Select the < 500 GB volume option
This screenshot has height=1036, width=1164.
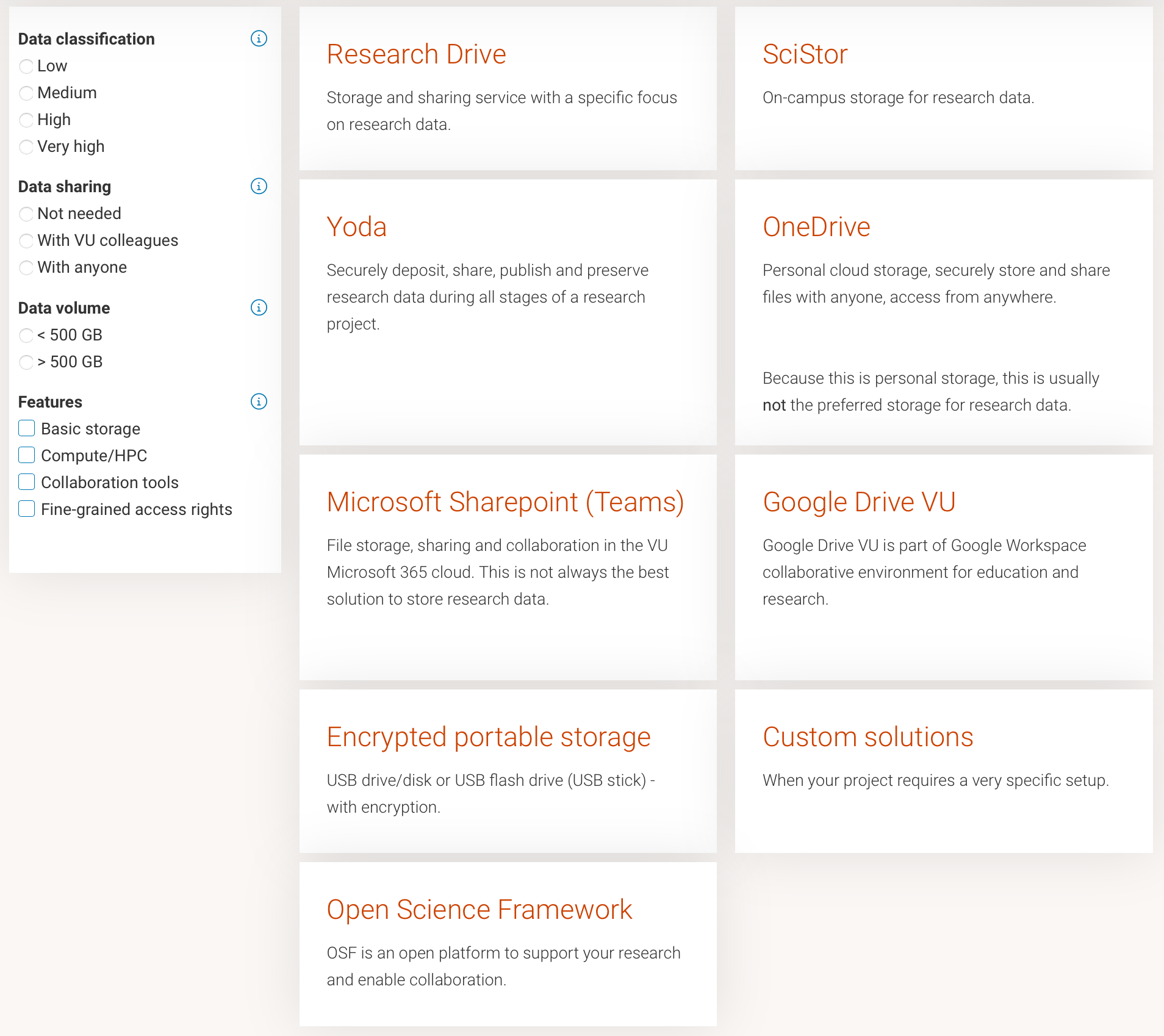click(26, 335)
